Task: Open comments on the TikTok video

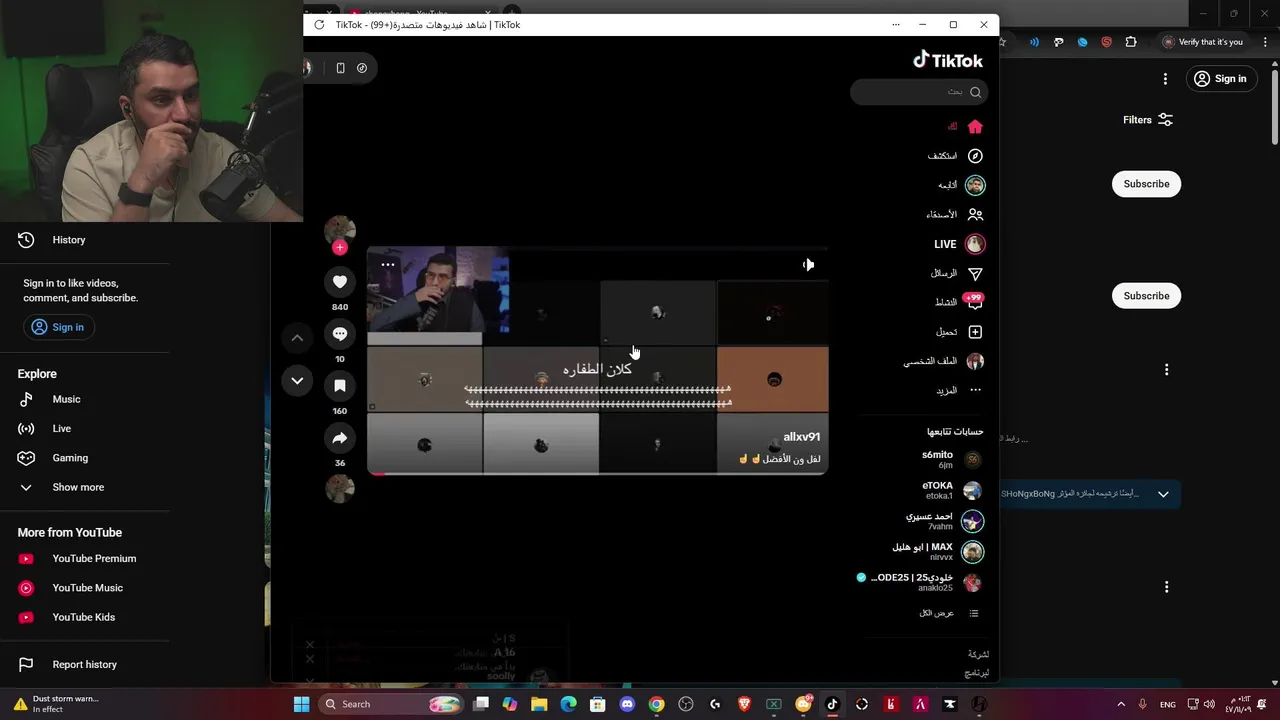Action: (x=340, y=334)
